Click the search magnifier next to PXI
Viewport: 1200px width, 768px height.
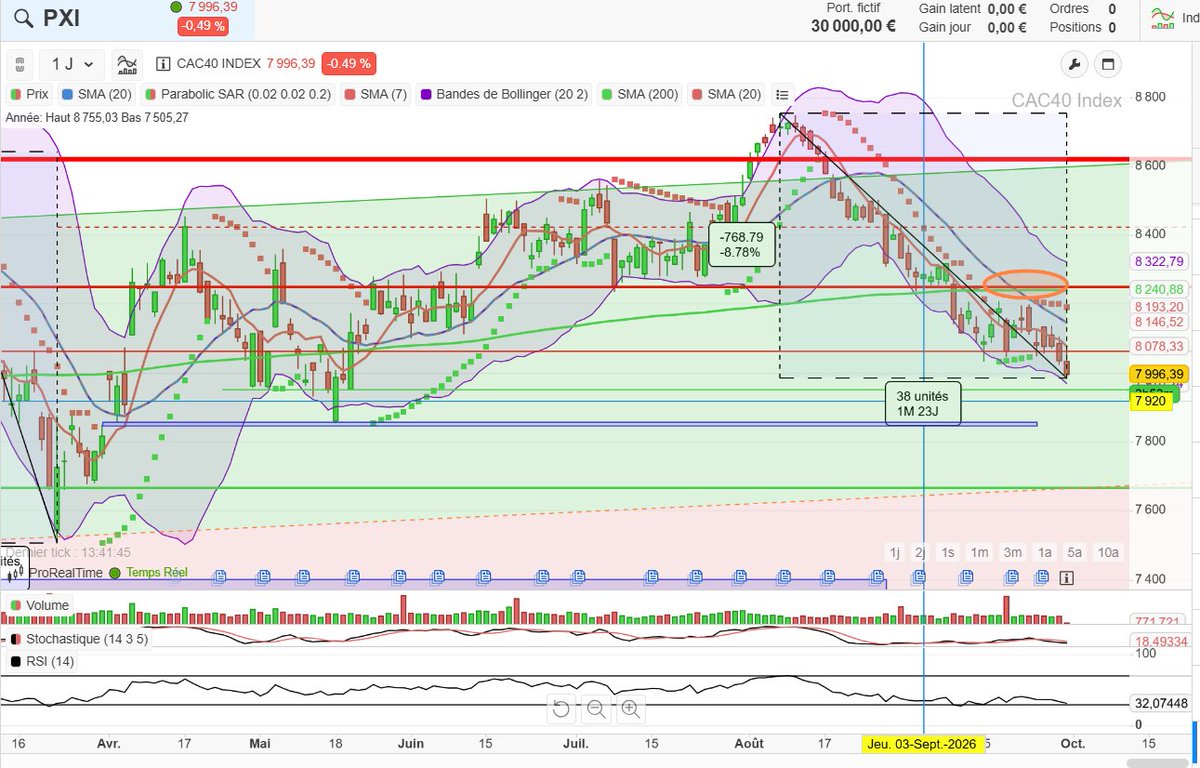click(25, 18)
